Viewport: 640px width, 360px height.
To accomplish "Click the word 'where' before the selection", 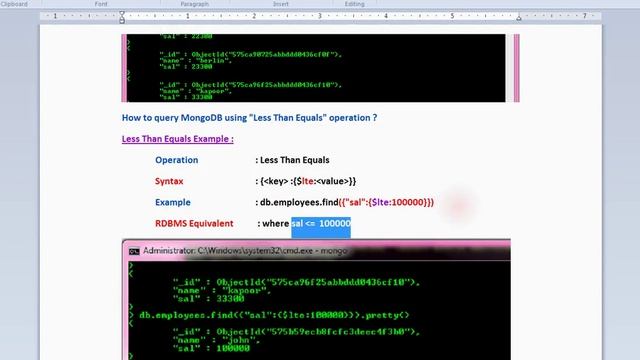I will 276,224.
